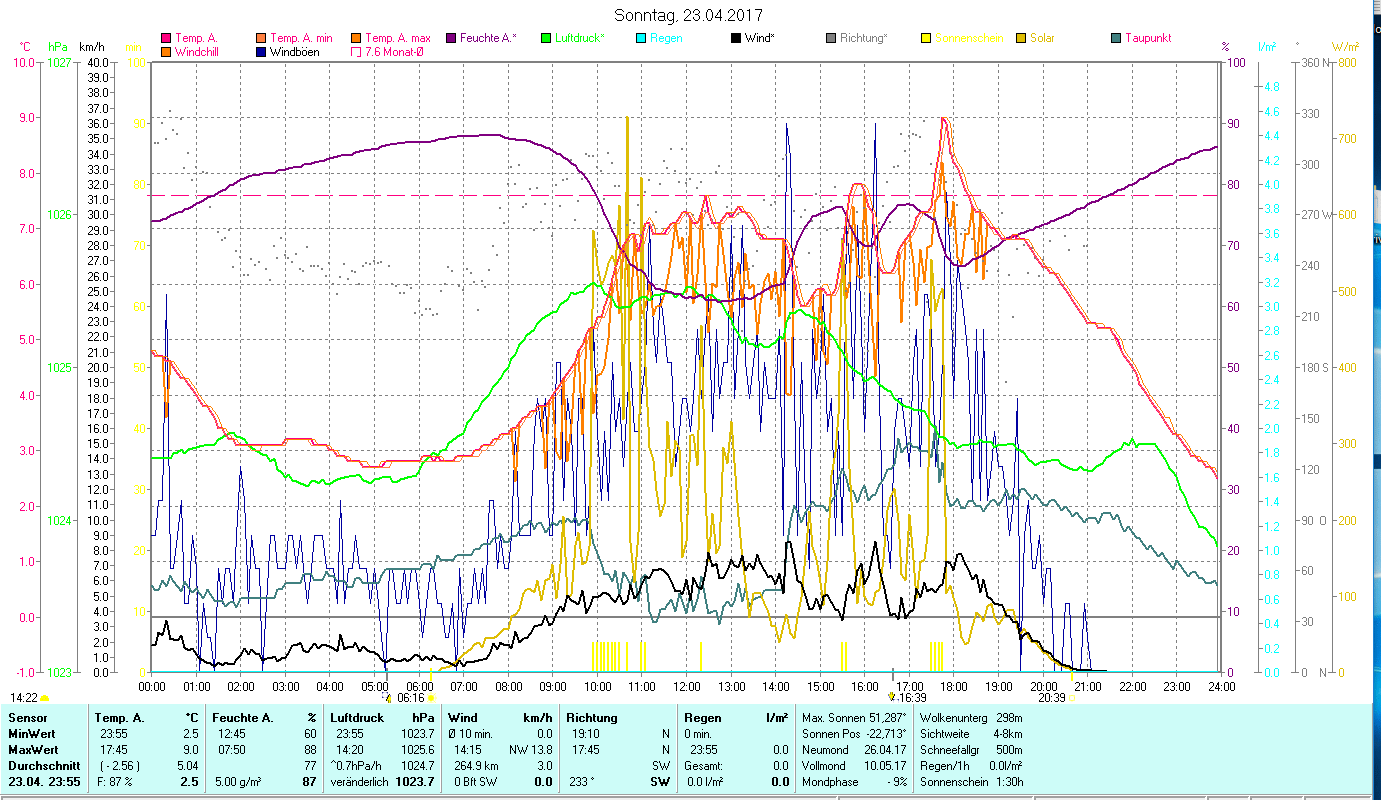Image resolution: width=1381 pixels, height=800 pixels.
Task: Click the purple Feuchte A.* legend square
Action: 451,39
